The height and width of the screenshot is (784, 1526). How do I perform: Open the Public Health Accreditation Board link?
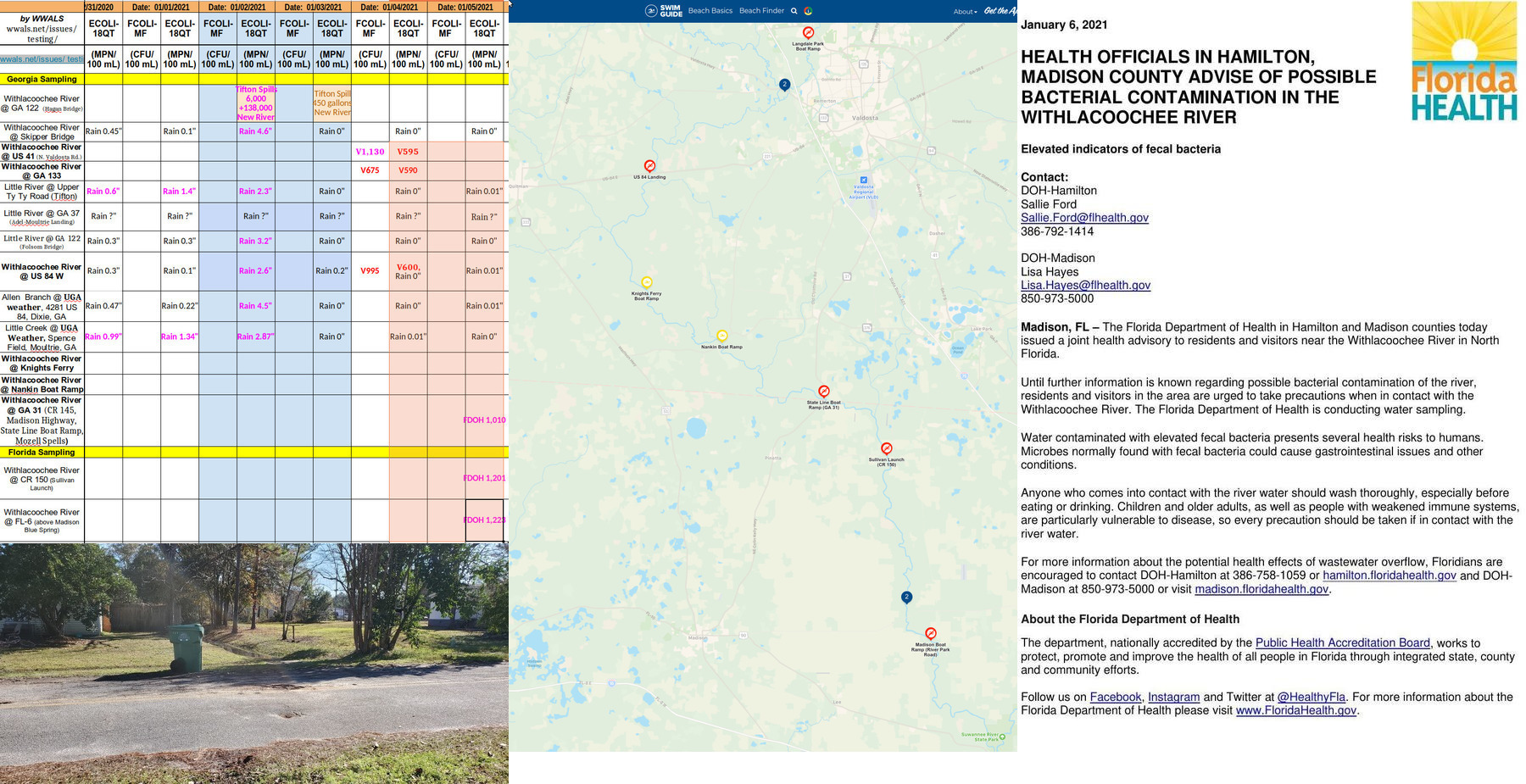pyautogui.click(x=1343, y=643)
